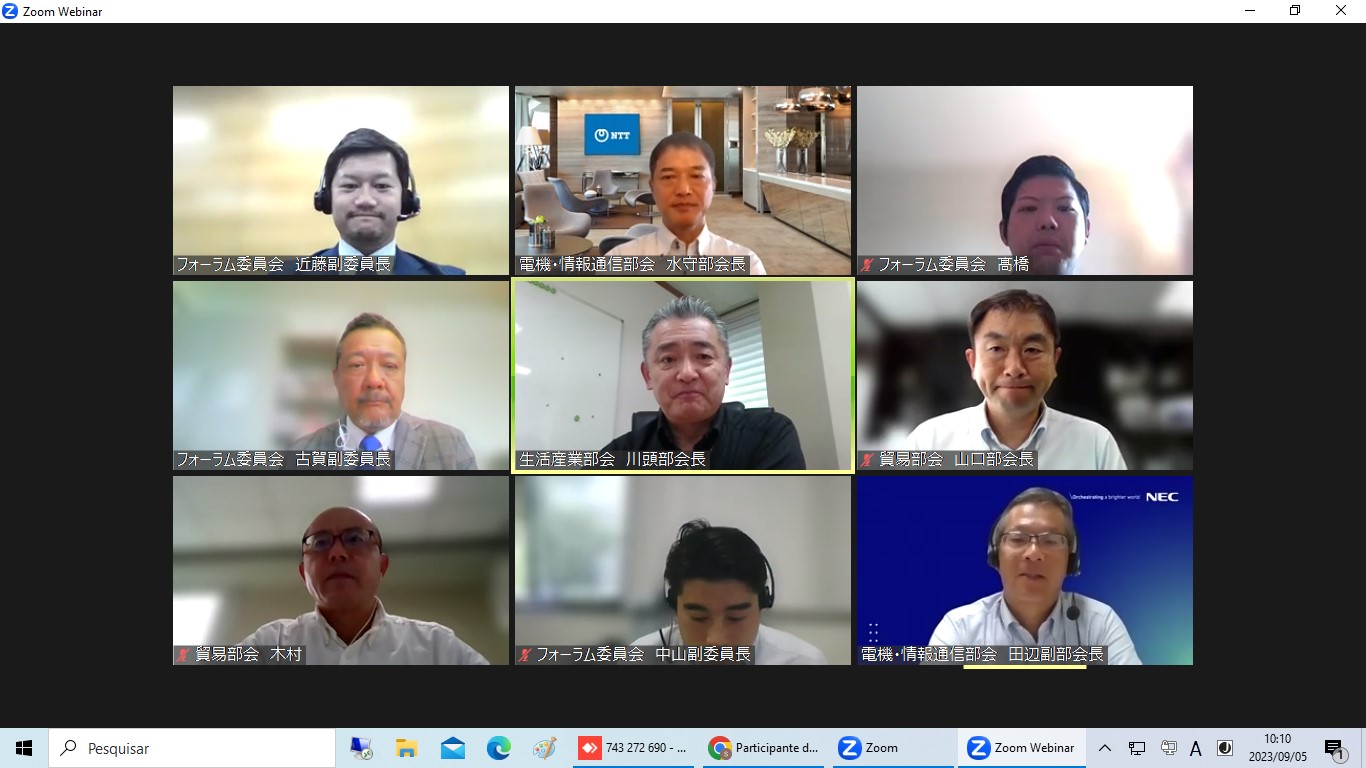Launch Mail app from taskbar
This screenshot has height=768, width=1366.
pyautogui.click(x=453, y=748)
